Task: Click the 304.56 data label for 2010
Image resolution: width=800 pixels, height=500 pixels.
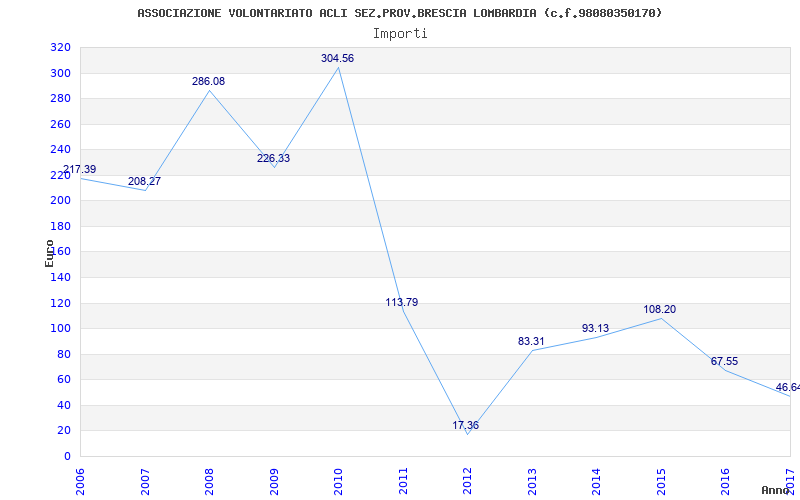Action: [x=337, y=59]
